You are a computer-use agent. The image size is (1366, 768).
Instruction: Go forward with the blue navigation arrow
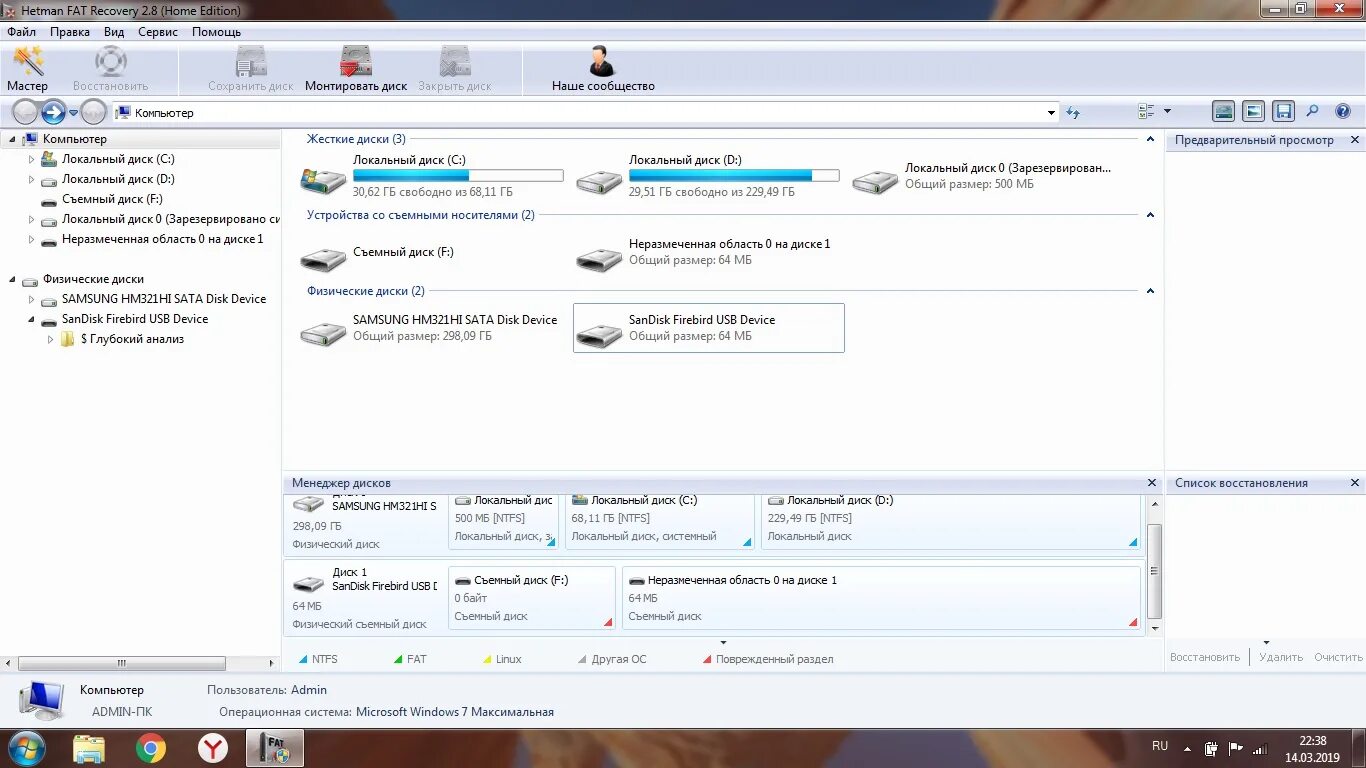[53, 112]
